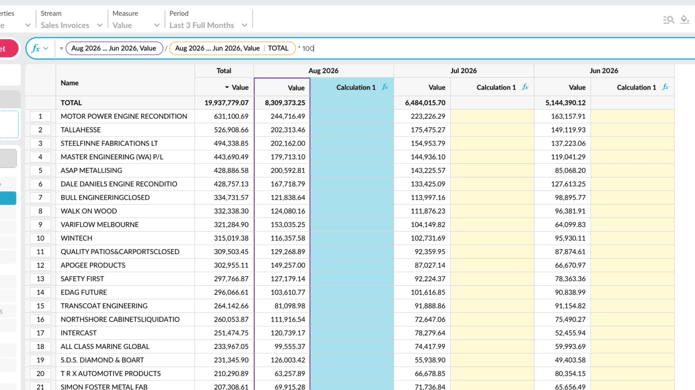Select row INTERCAST
695x390 pixels.
(x=78, y=333)
